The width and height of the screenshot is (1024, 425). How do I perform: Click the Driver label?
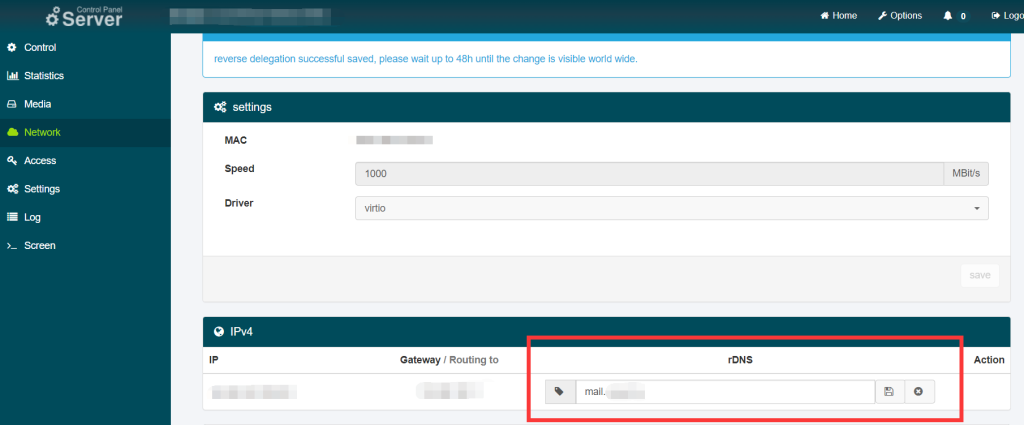click(238, 203)
